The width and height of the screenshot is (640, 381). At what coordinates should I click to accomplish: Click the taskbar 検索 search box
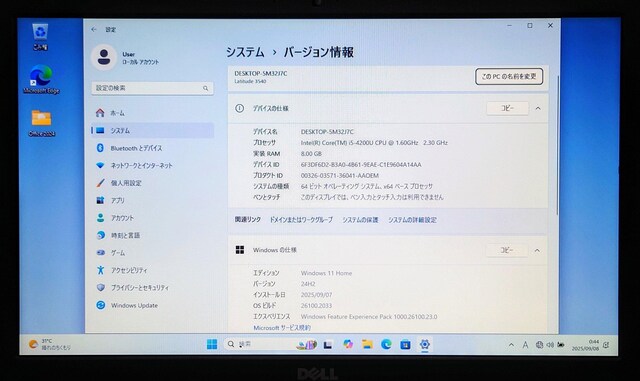coord(270,344)
